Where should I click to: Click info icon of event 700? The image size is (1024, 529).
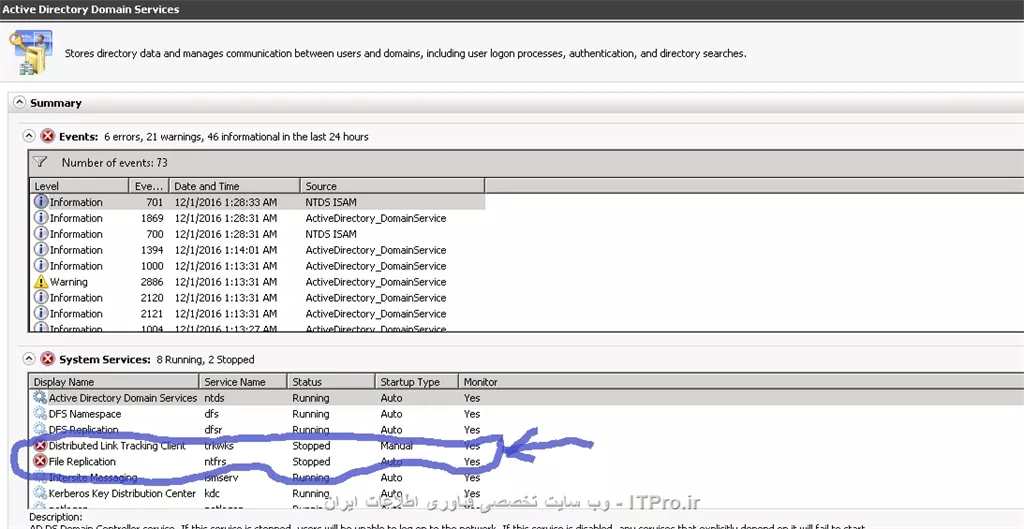coord(40,234)
